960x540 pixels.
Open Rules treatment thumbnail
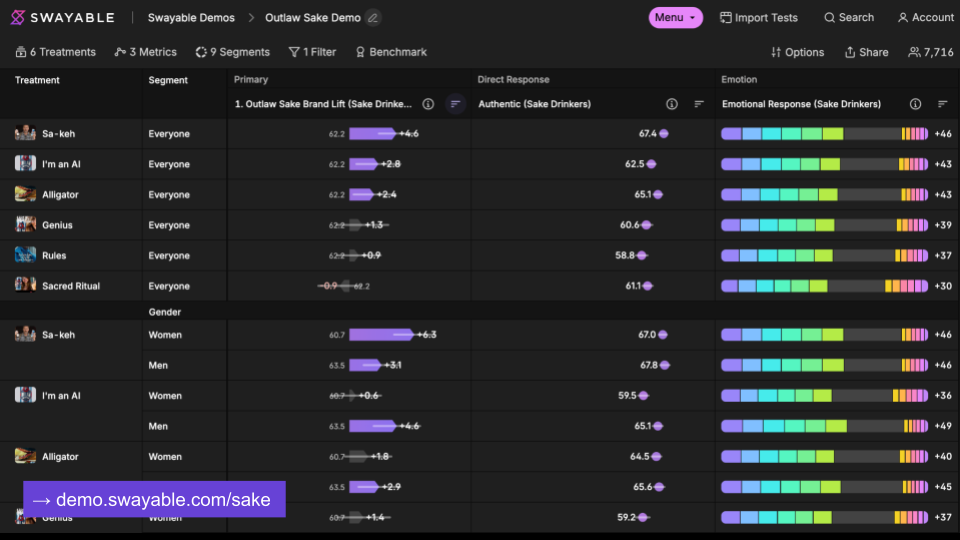pos(25,255)
